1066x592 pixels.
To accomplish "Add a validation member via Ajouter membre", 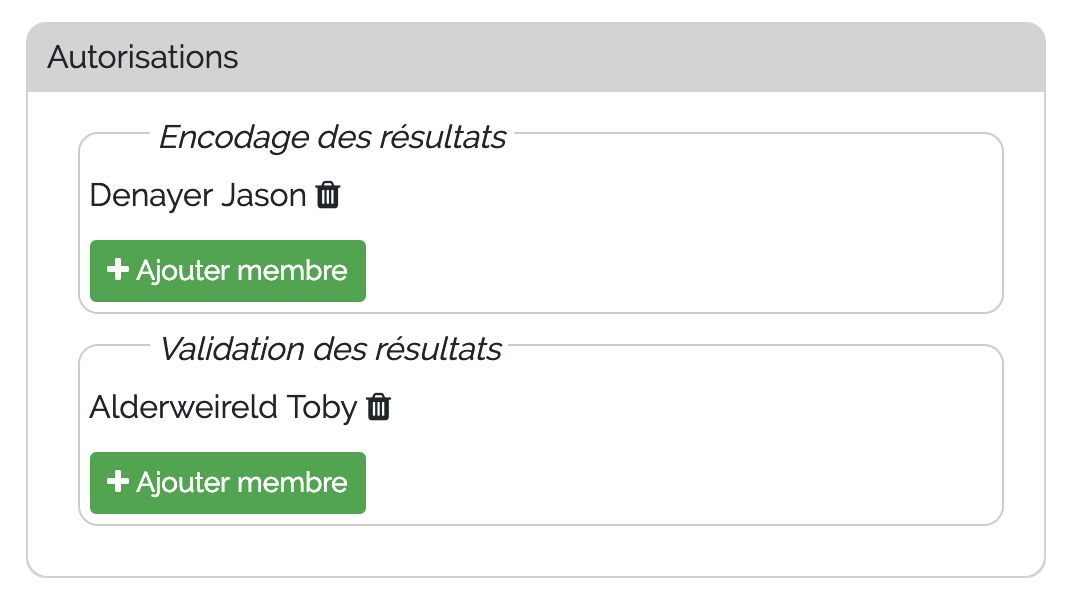I will pyautogui.click(x=228, y=482).
